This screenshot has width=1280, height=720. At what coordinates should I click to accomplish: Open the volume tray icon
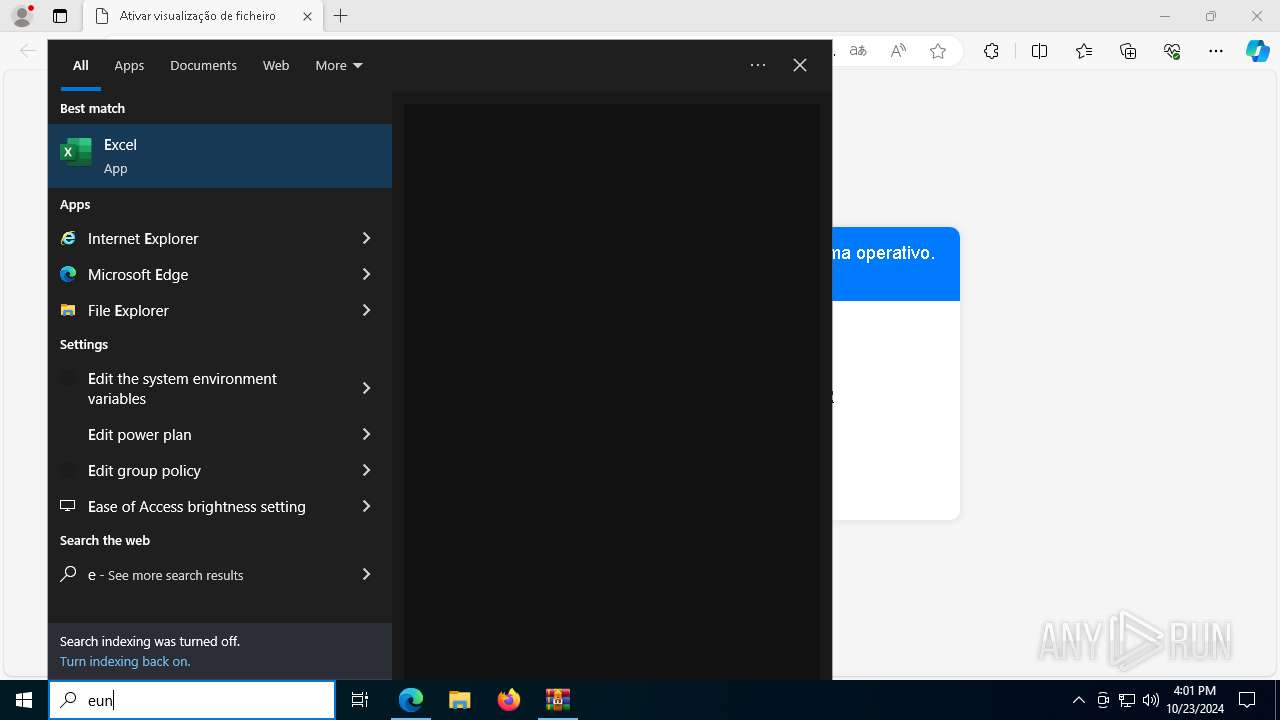tap(1151, 700)
